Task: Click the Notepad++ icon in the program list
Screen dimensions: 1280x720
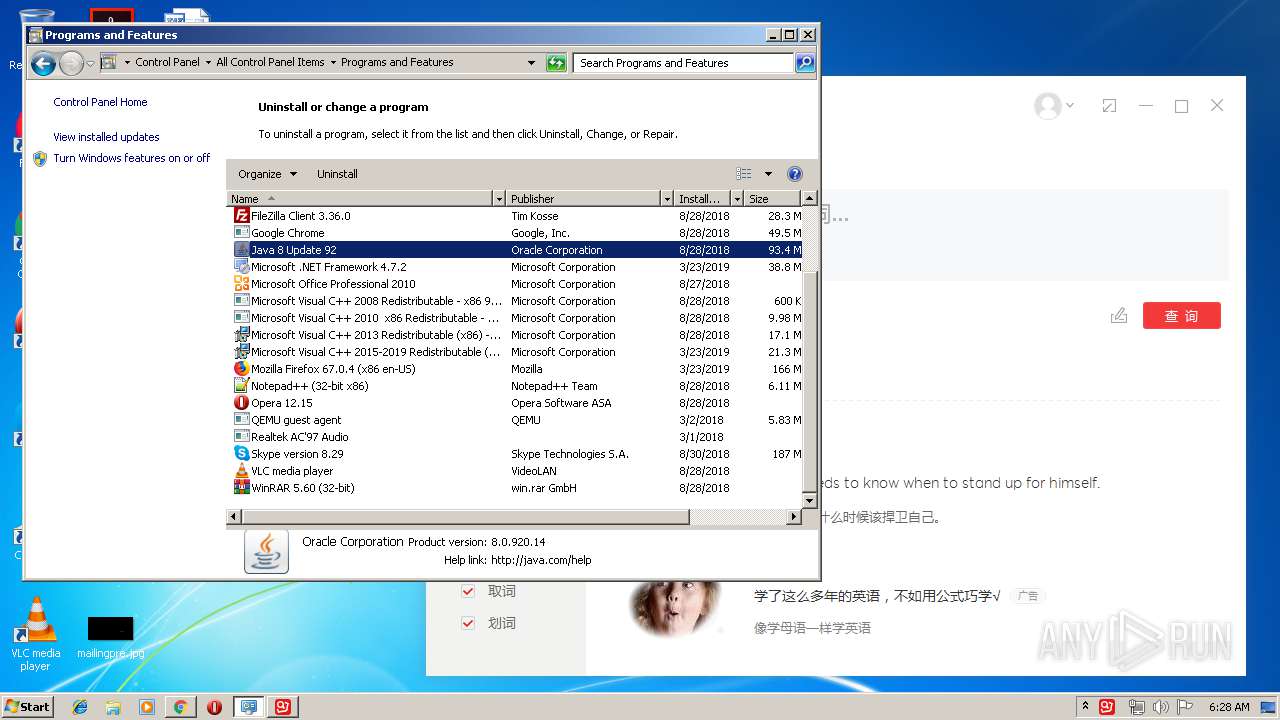Action: point(241,385)
